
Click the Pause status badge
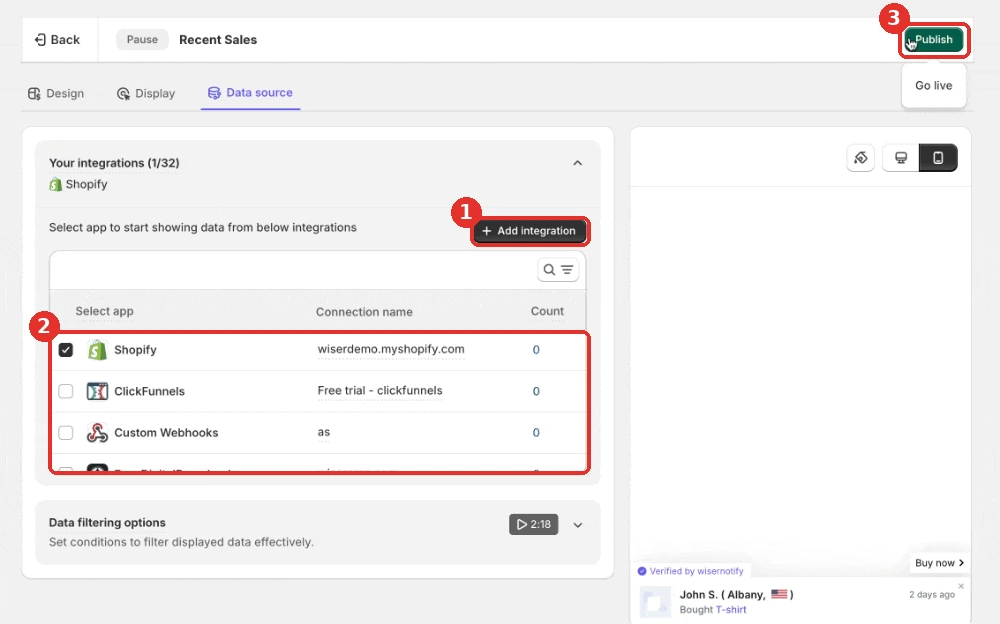pos(142,40)
